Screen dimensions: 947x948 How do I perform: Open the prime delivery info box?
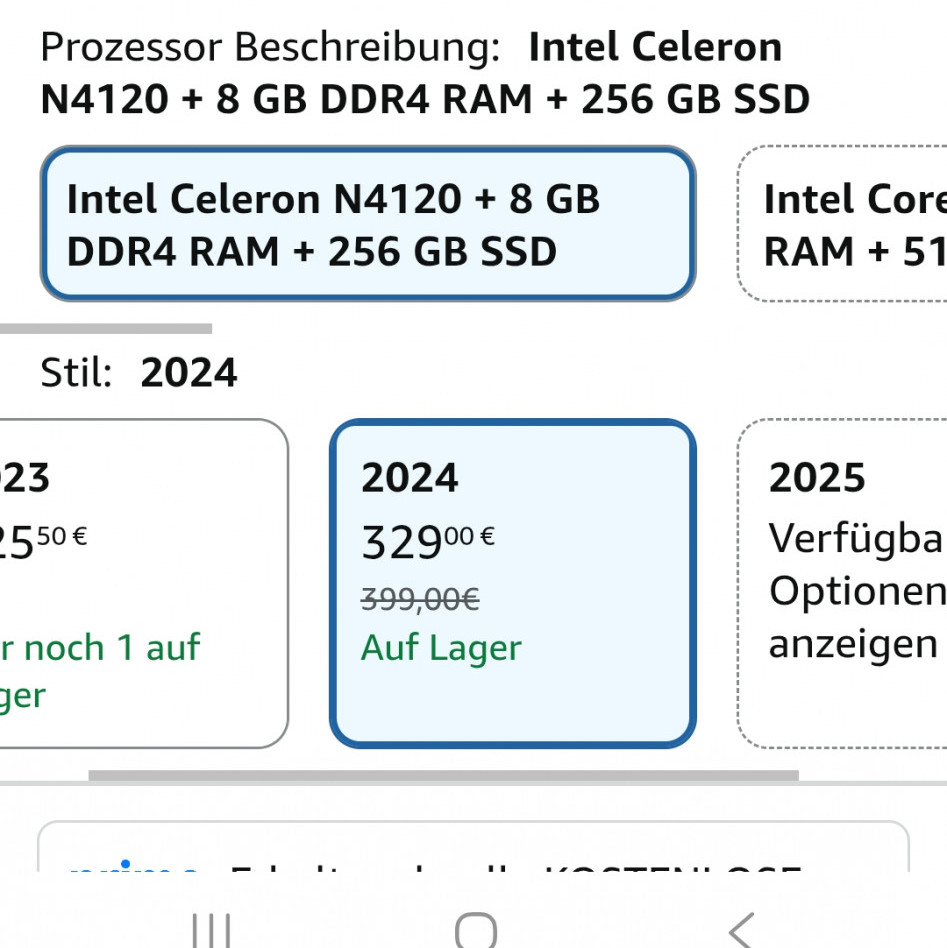coord(472,850)
